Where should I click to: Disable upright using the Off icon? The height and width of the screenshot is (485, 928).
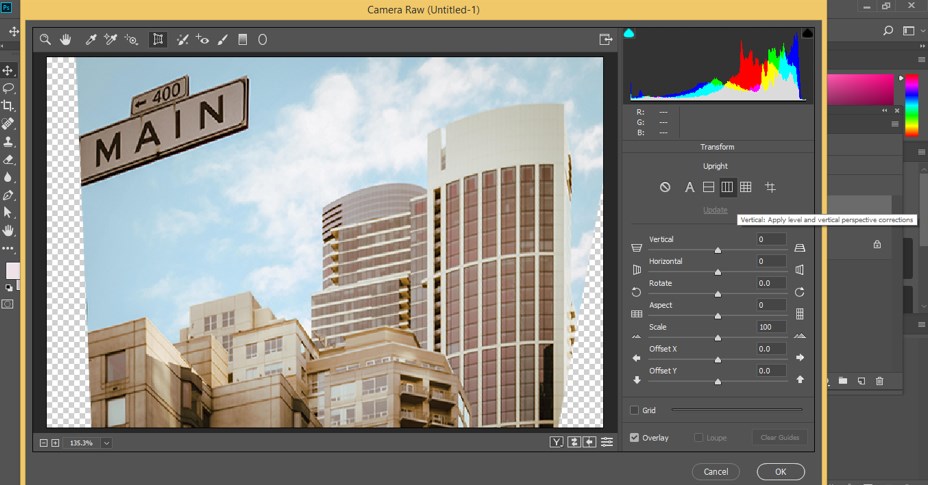click(x=665, y=187)
